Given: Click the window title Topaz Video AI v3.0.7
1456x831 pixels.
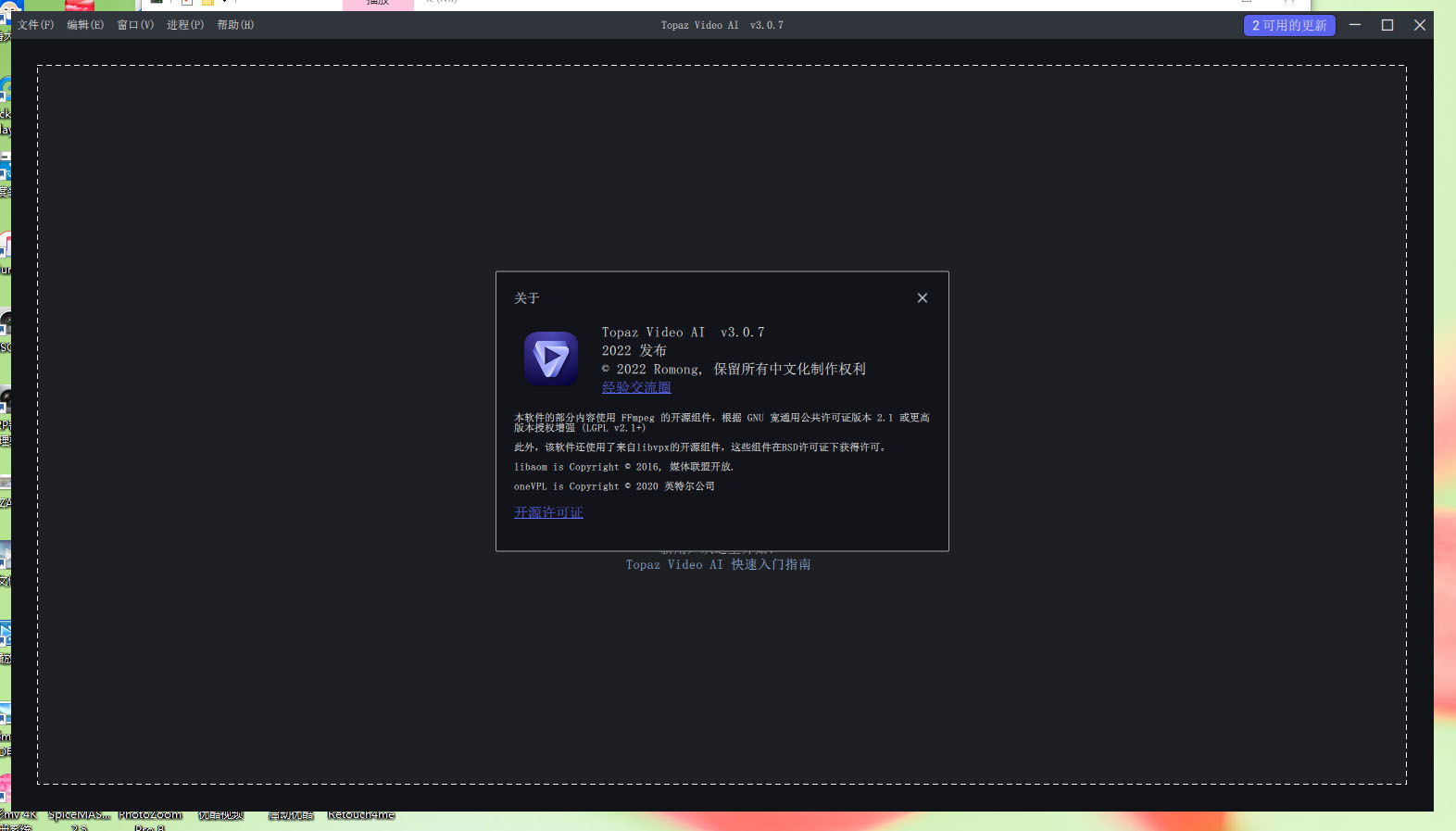Looking at the screenshot, I should pos(722,25).
